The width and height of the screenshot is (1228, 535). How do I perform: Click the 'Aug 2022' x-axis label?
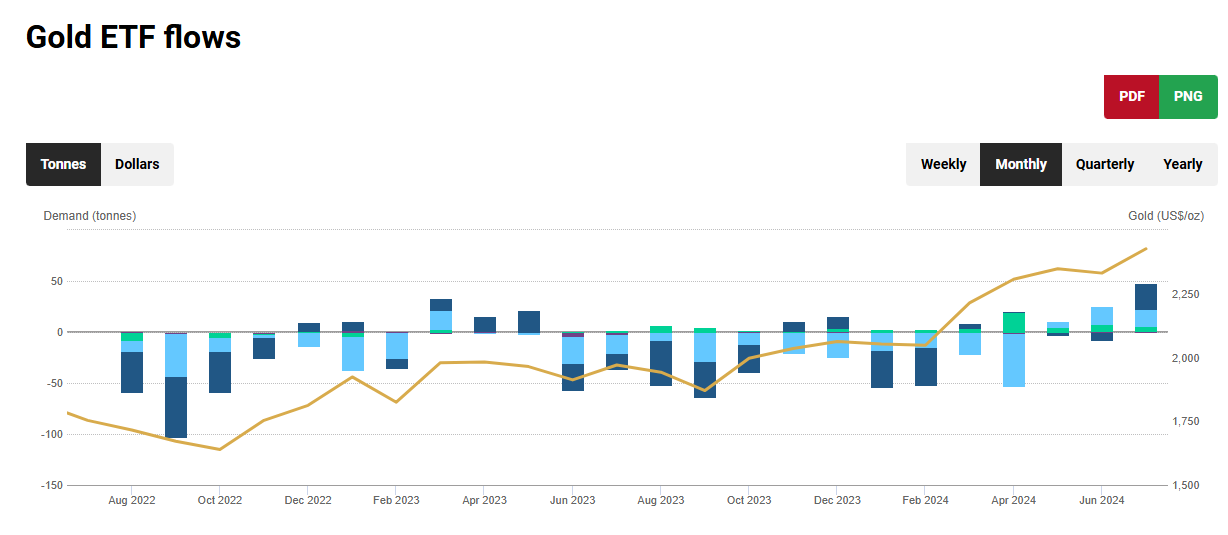click(131, 500)
